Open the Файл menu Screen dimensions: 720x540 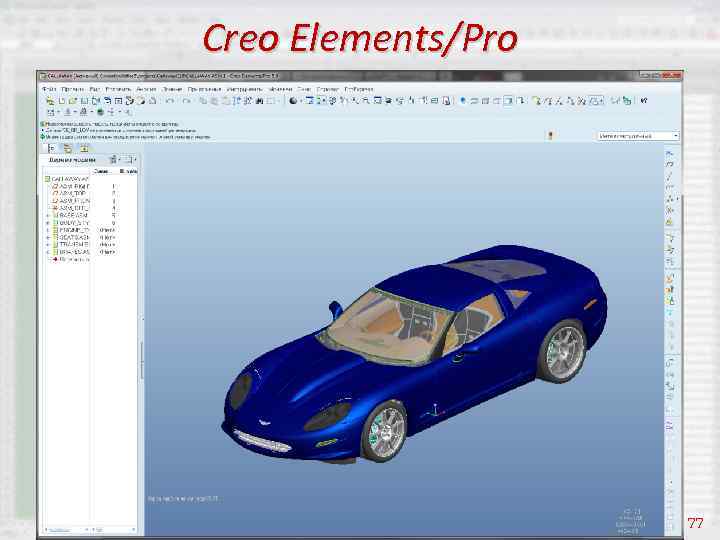(49, 89)
